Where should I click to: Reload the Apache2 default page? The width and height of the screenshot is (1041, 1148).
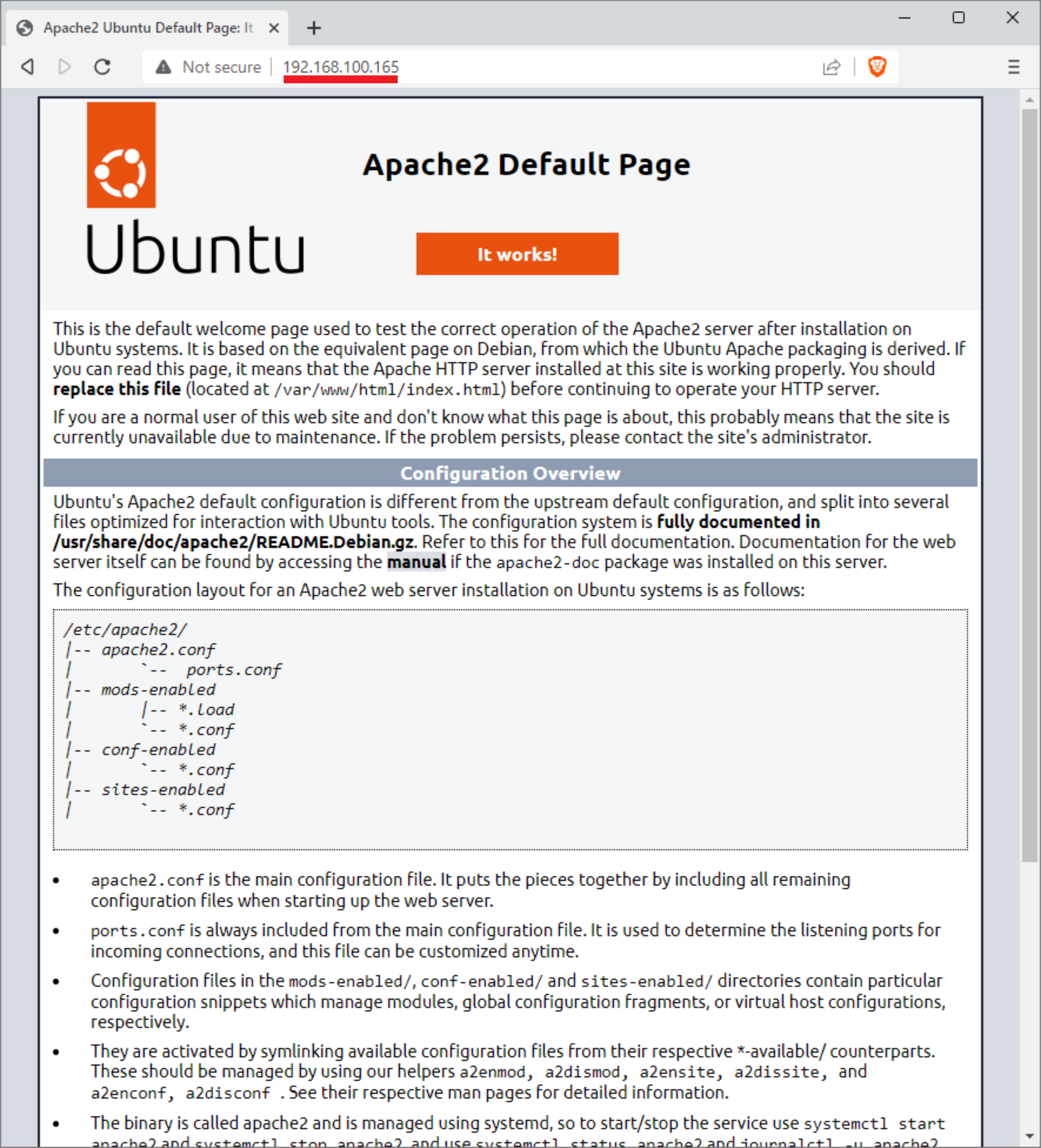[x=102, y=67]
